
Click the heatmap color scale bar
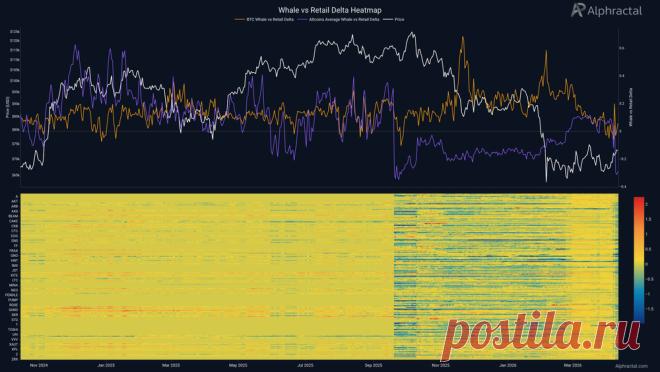[x=639, y=260]
